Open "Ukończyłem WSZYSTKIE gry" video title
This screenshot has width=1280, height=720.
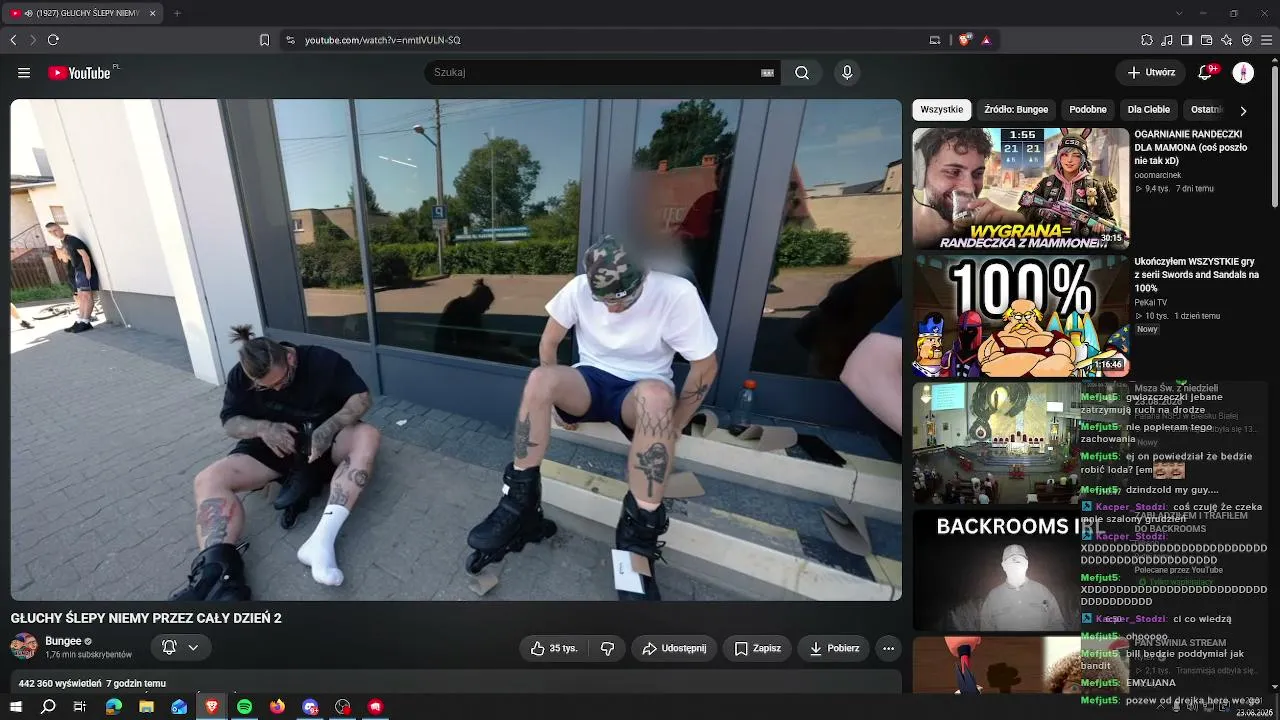(1197, 275)
